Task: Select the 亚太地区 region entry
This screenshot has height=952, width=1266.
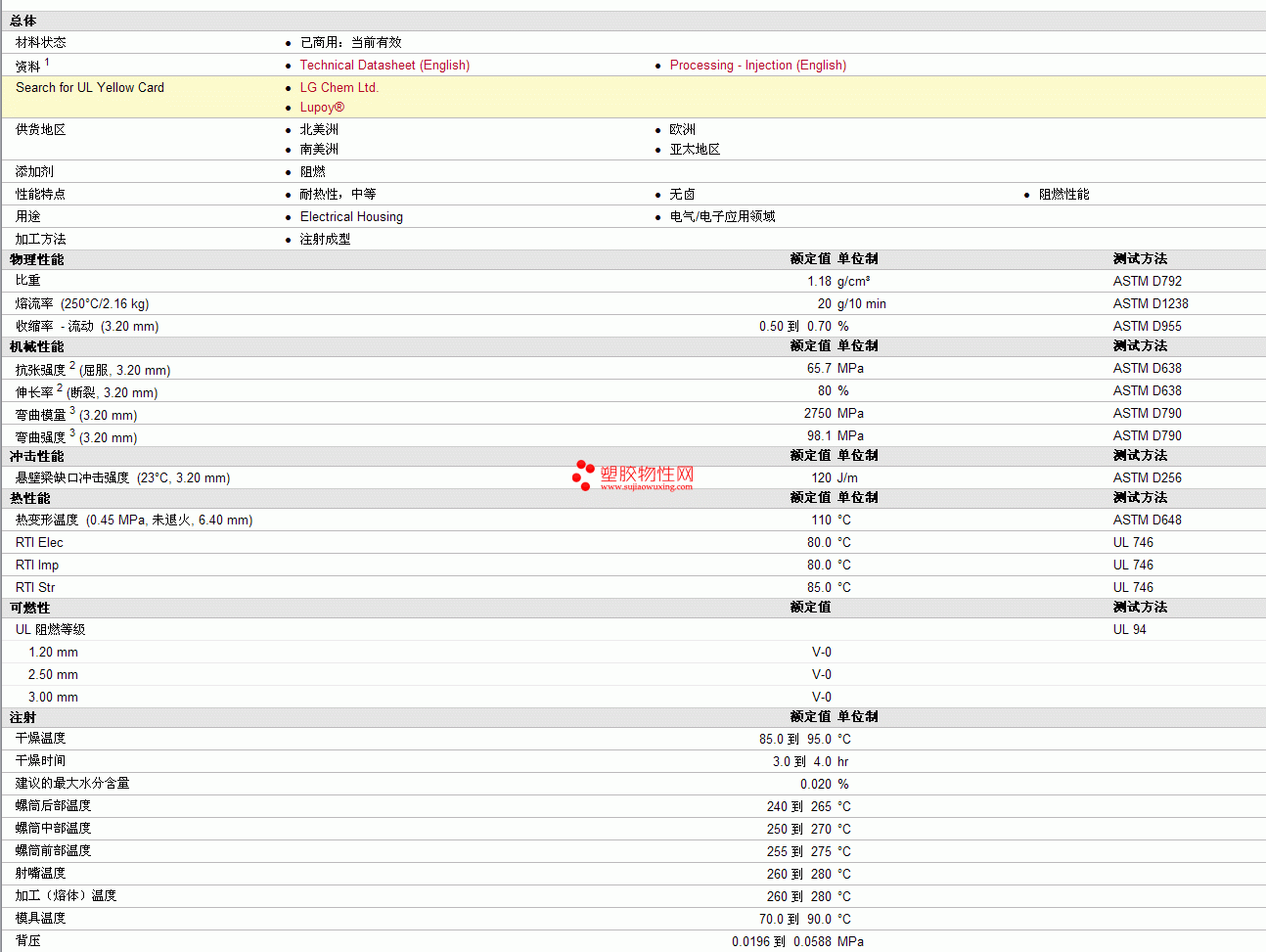Action: 696,150
